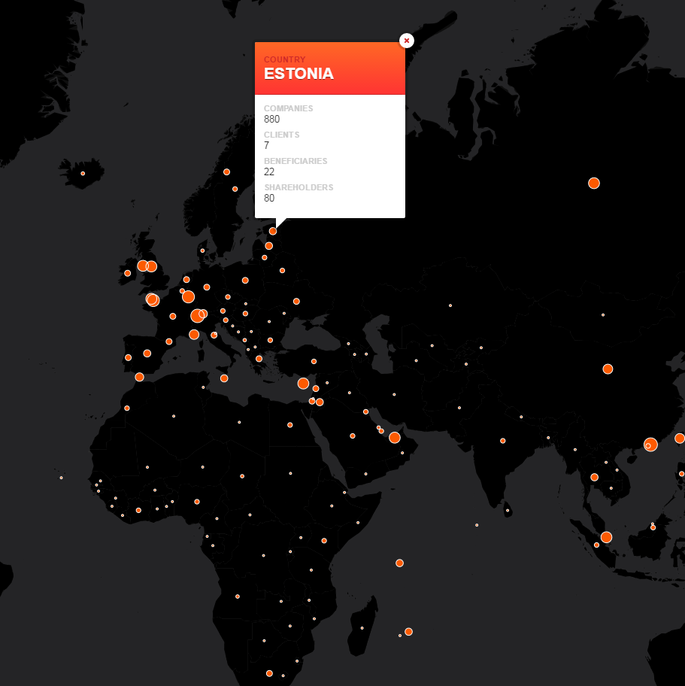This screenshot has width=685, height=686.
Task: Select the larger marker in South Africa
Action: [x=269, y=673]
